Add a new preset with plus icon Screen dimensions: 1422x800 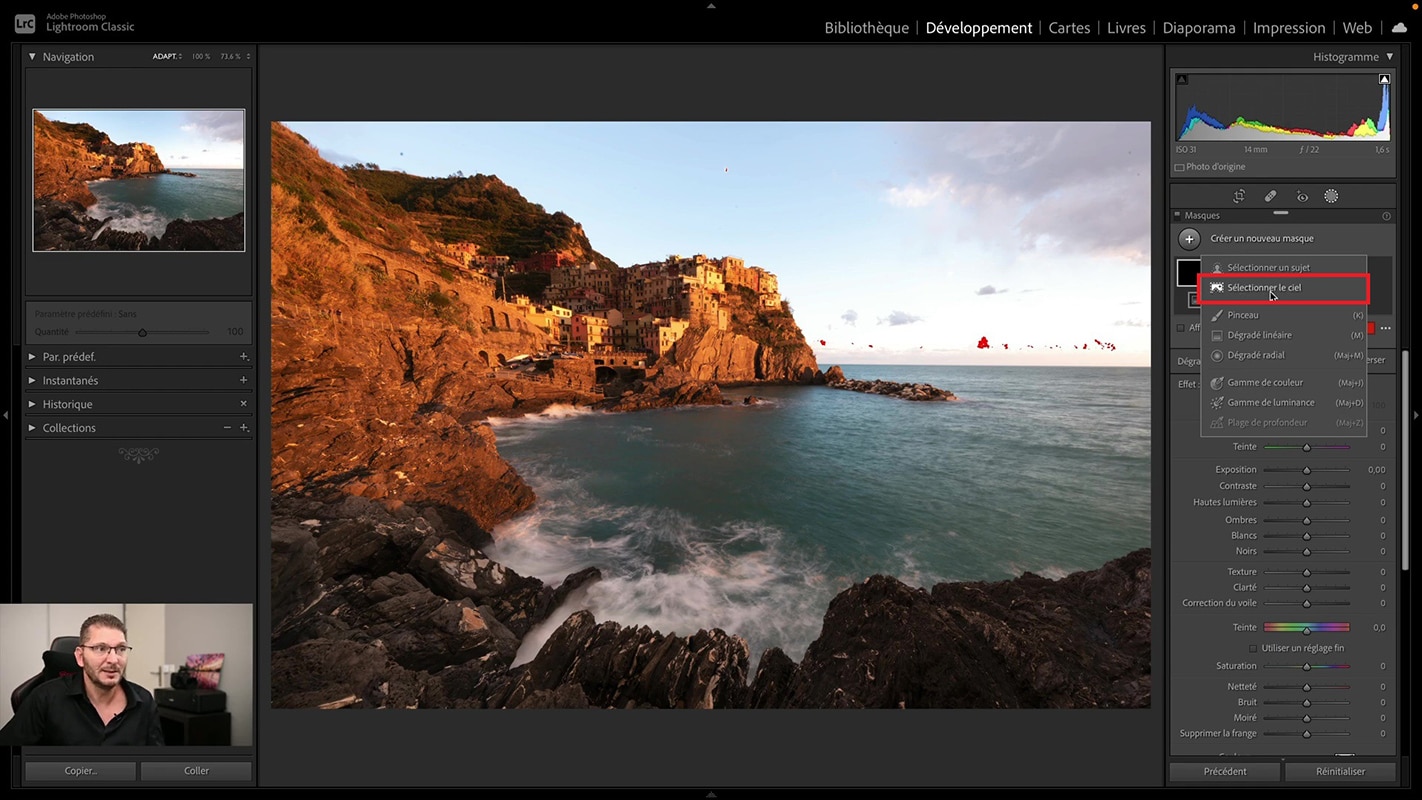[x=243, y=357]
